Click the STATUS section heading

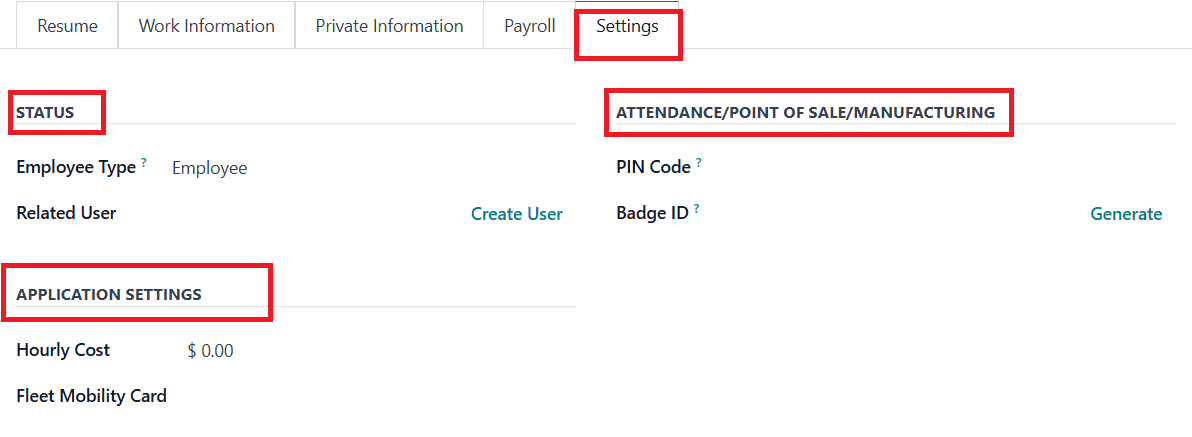pos(45,113)
